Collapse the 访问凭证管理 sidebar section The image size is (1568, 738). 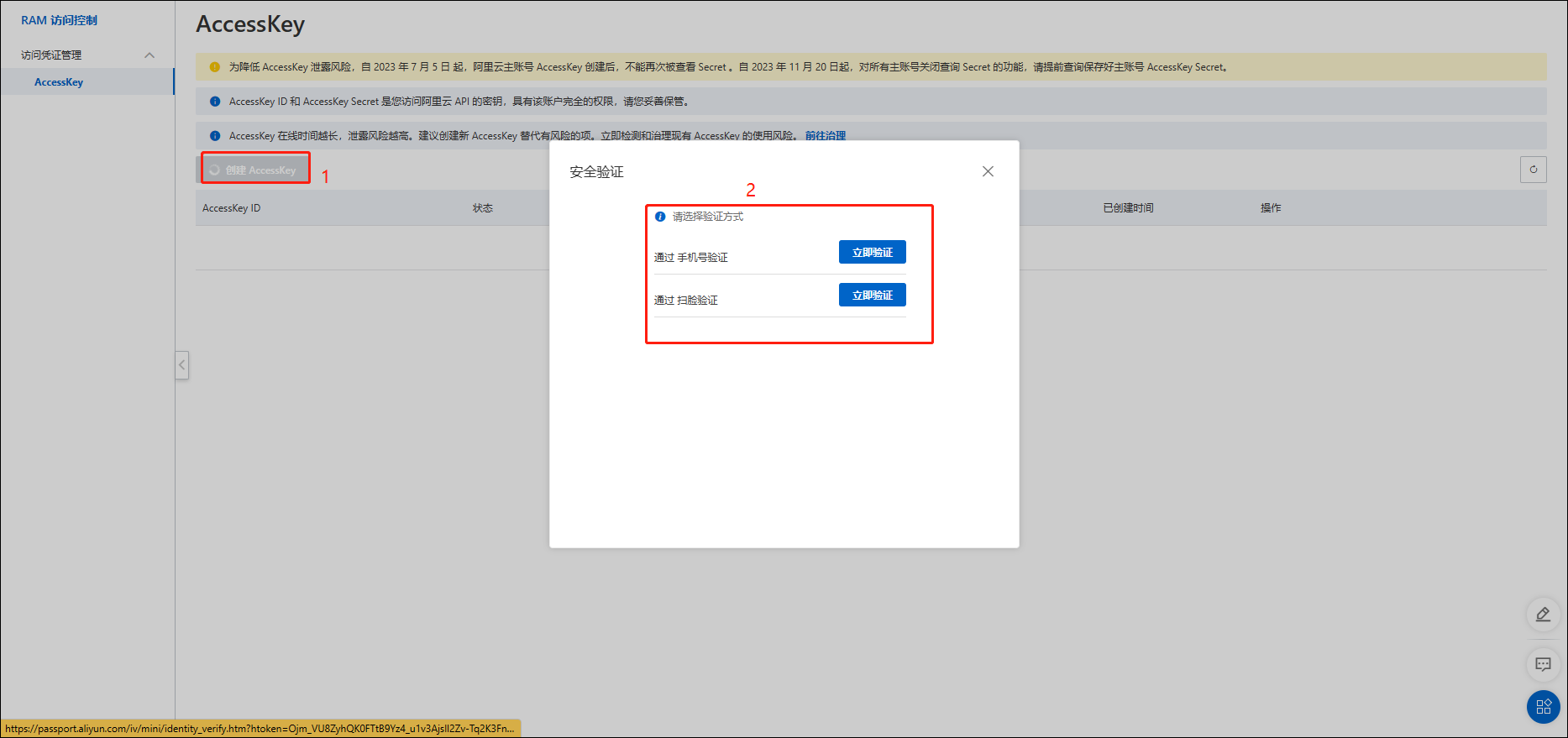tap(149, 55)
